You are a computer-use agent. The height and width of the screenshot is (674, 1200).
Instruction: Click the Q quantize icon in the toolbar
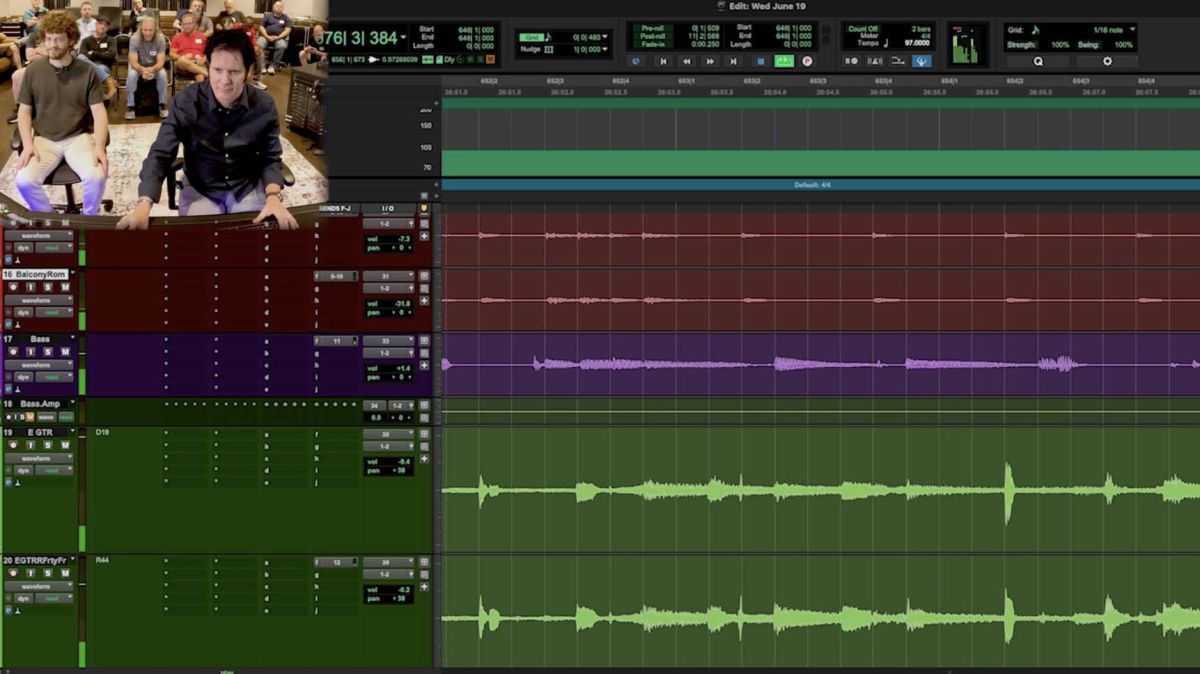[1038, 61]
